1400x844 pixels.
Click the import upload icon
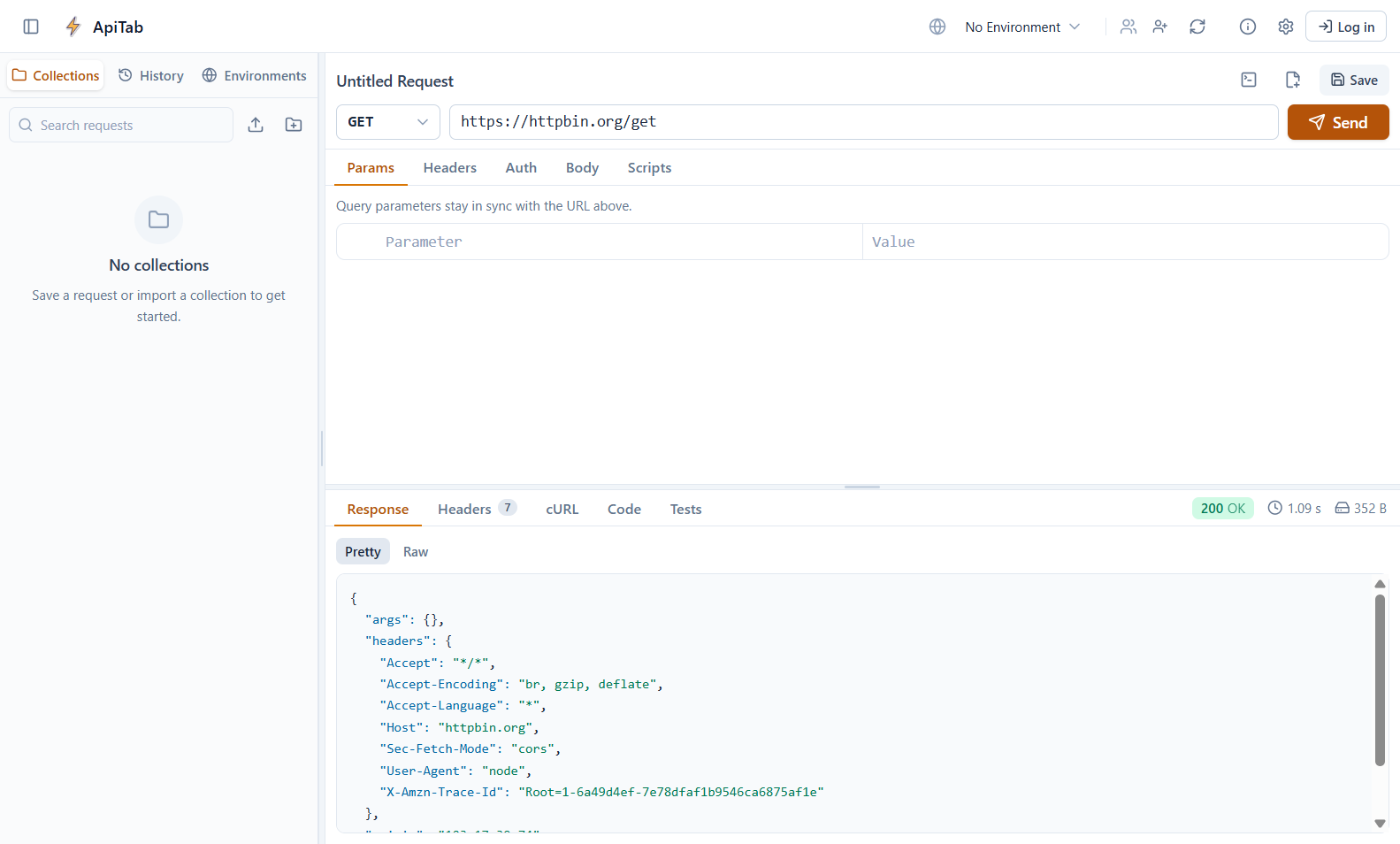tap(256, 125)
